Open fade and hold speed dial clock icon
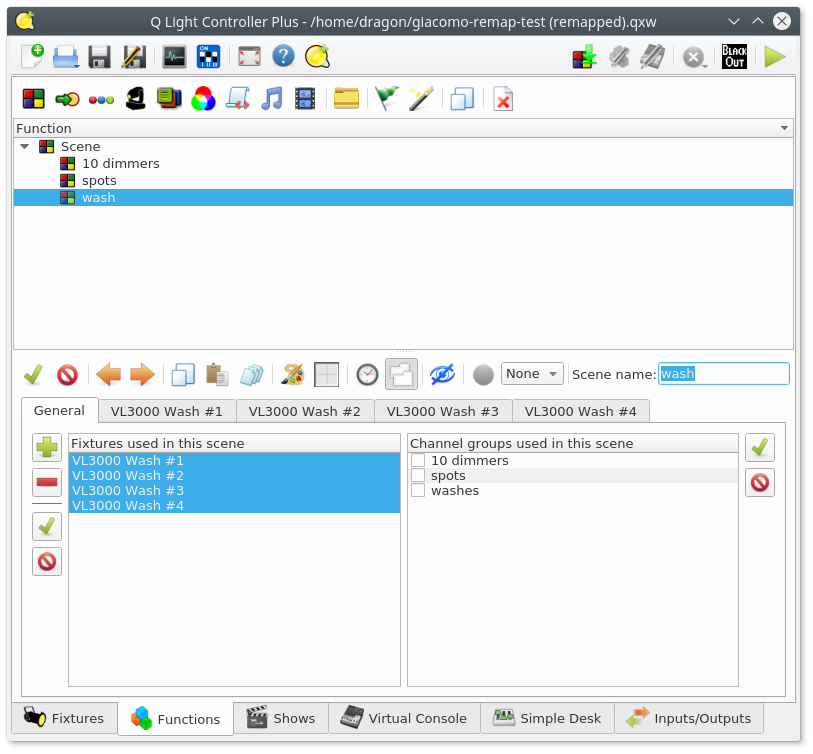 tap(367, 374)
